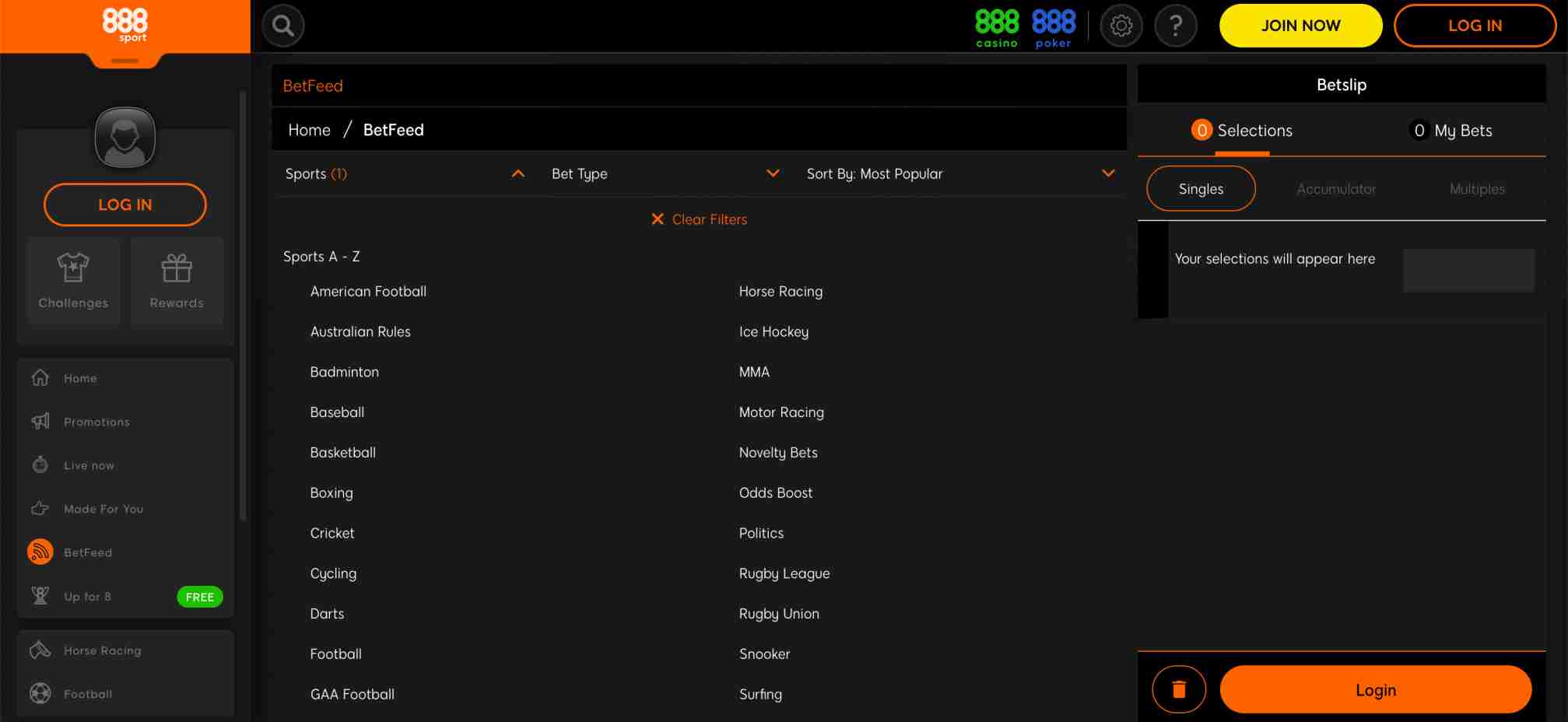Open the 888 poker logo link

(1054, 29)
